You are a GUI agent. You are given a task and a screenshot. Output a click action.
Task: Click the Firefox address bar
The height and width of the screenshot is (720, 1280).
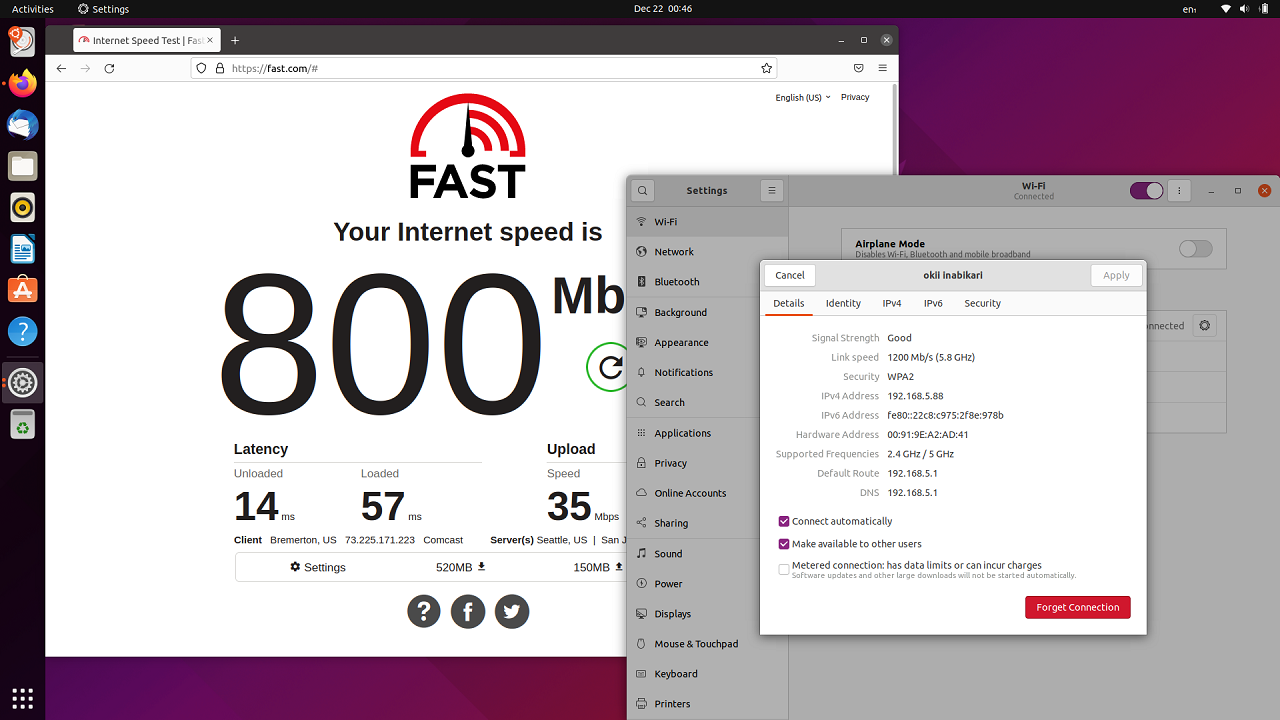point(483,68)
